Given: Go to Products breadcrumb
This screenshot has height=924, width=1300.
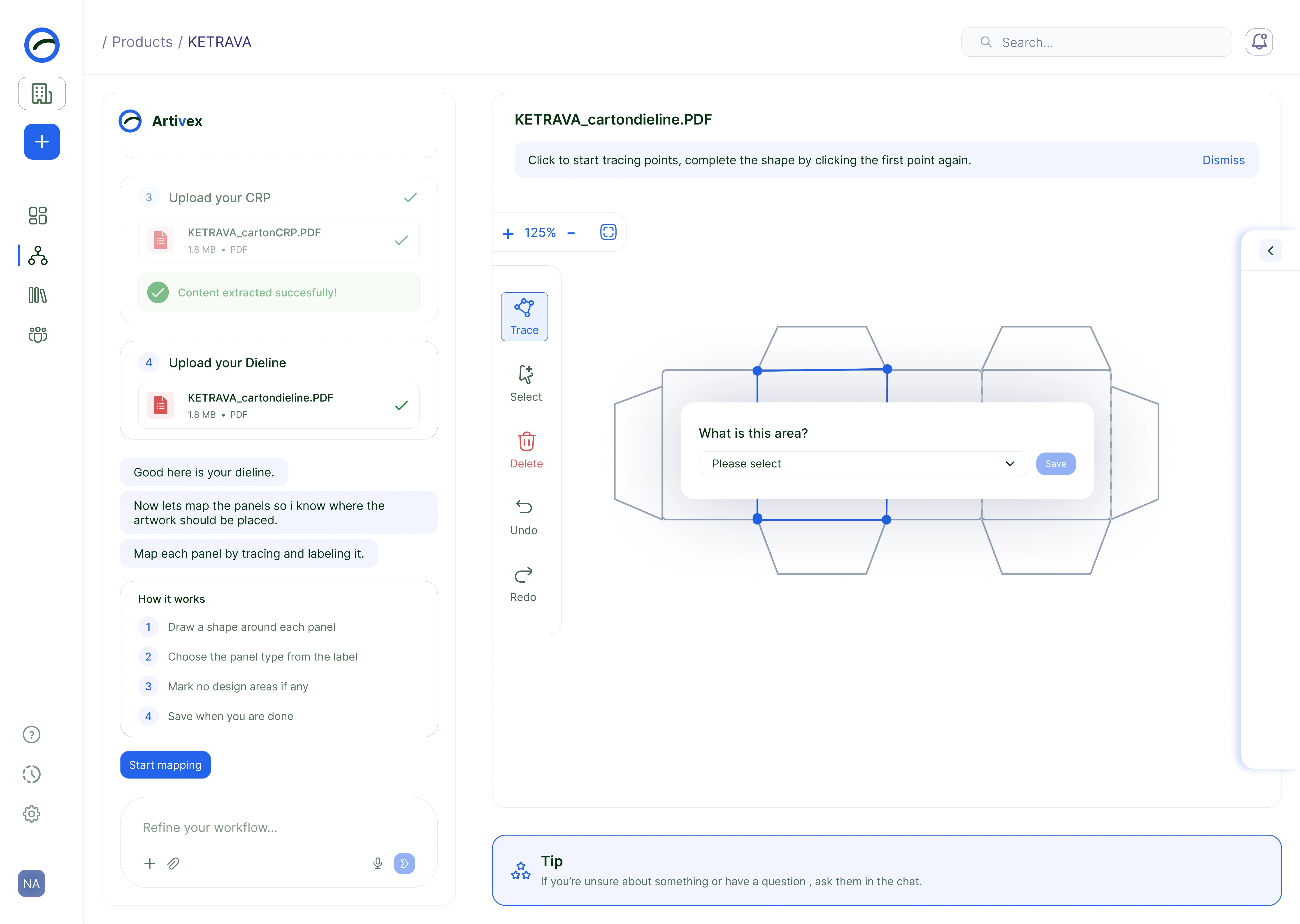Looking at the screenshot, I should pyautogui.click(x=142, y=42).
